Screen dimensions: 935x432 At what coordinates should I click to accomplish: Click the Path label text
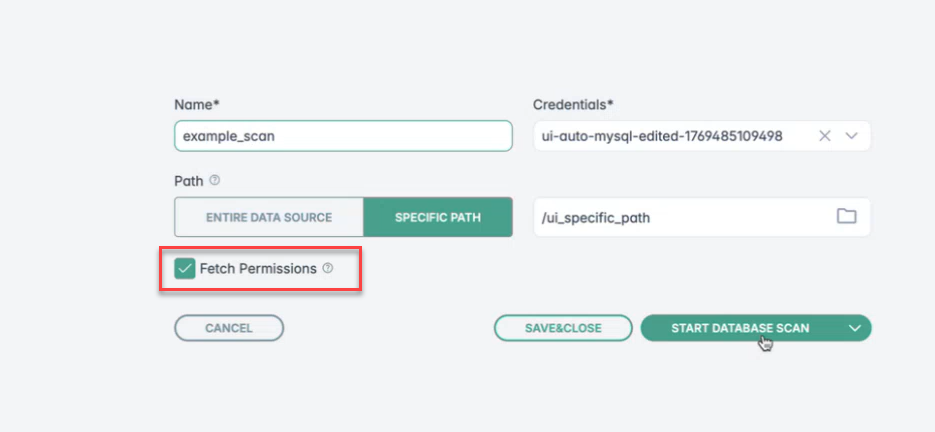pos(188,182)
